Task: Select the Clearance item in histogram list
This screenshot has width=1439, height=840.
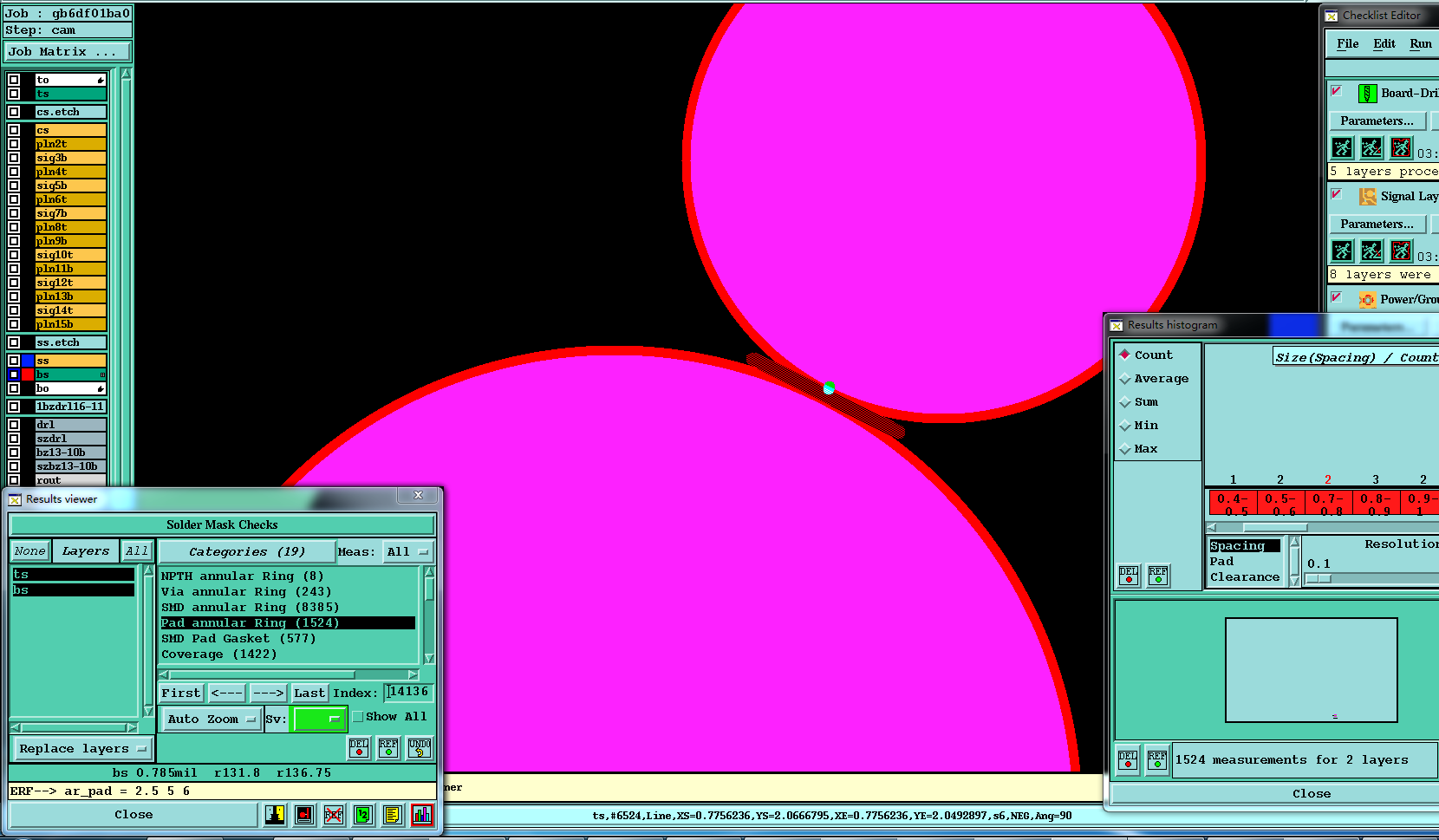Action: tap(1245, 577)
